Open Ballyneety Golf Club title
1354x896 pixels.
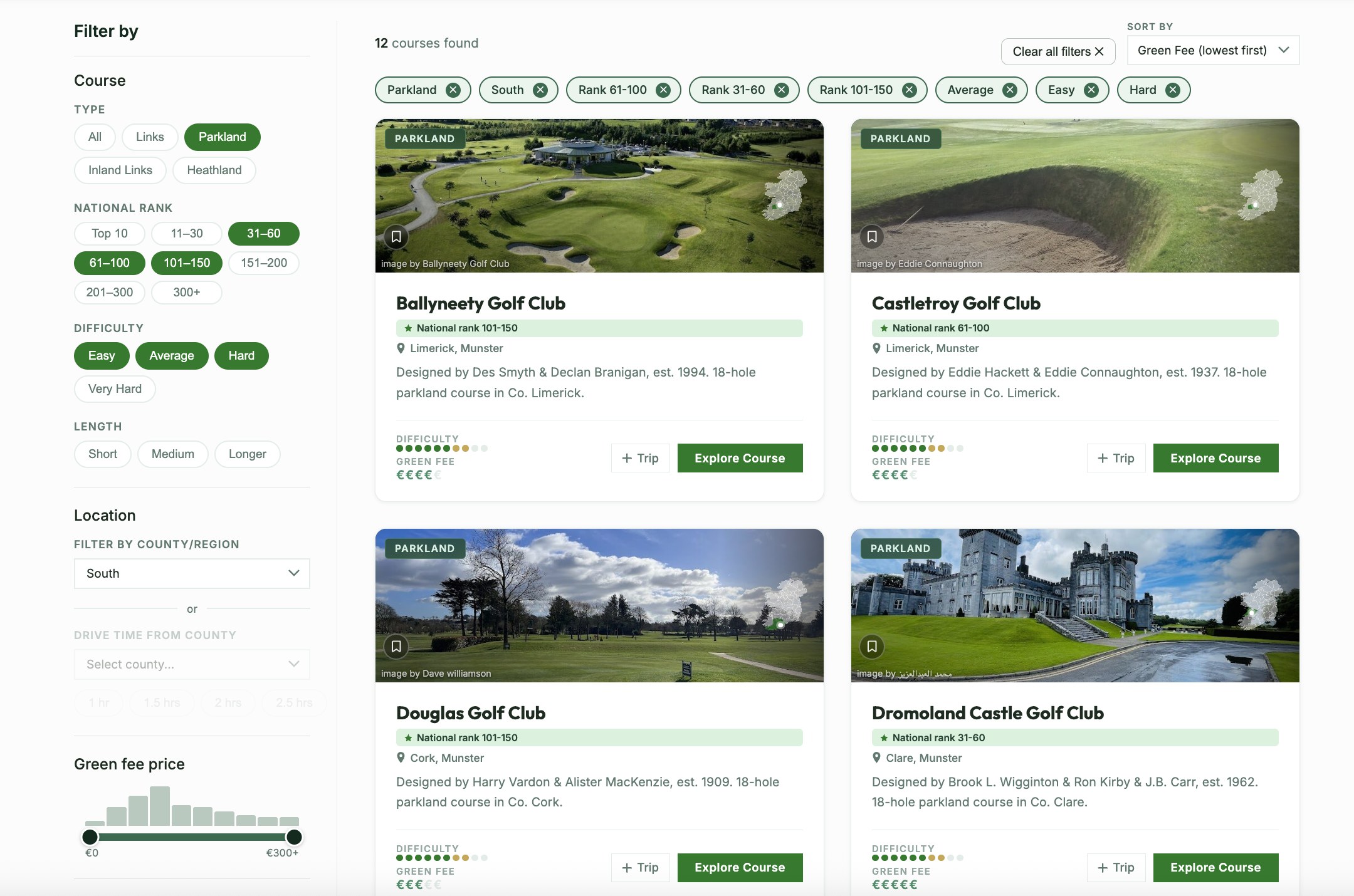(x=481, y=303)
